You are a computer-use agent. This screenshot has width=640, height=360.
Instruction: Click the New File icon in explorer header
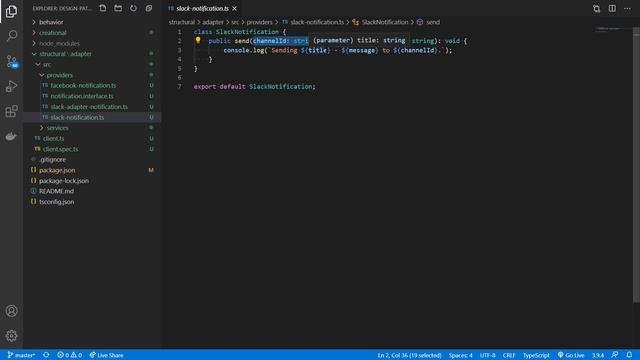point(103,8)
